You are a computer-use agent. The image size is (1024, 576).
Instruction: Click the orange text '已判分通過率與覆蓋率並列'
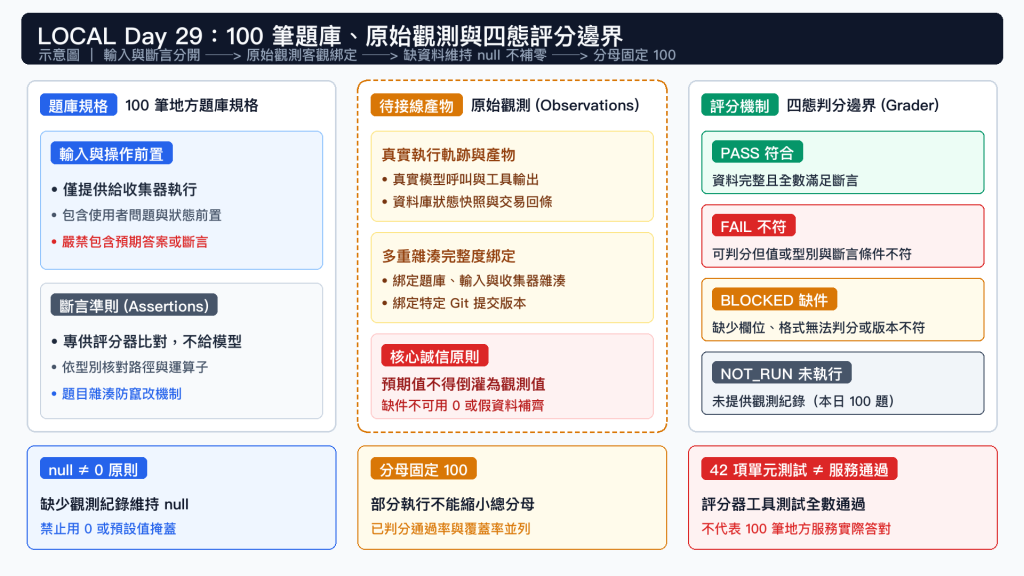pos(451,529)
